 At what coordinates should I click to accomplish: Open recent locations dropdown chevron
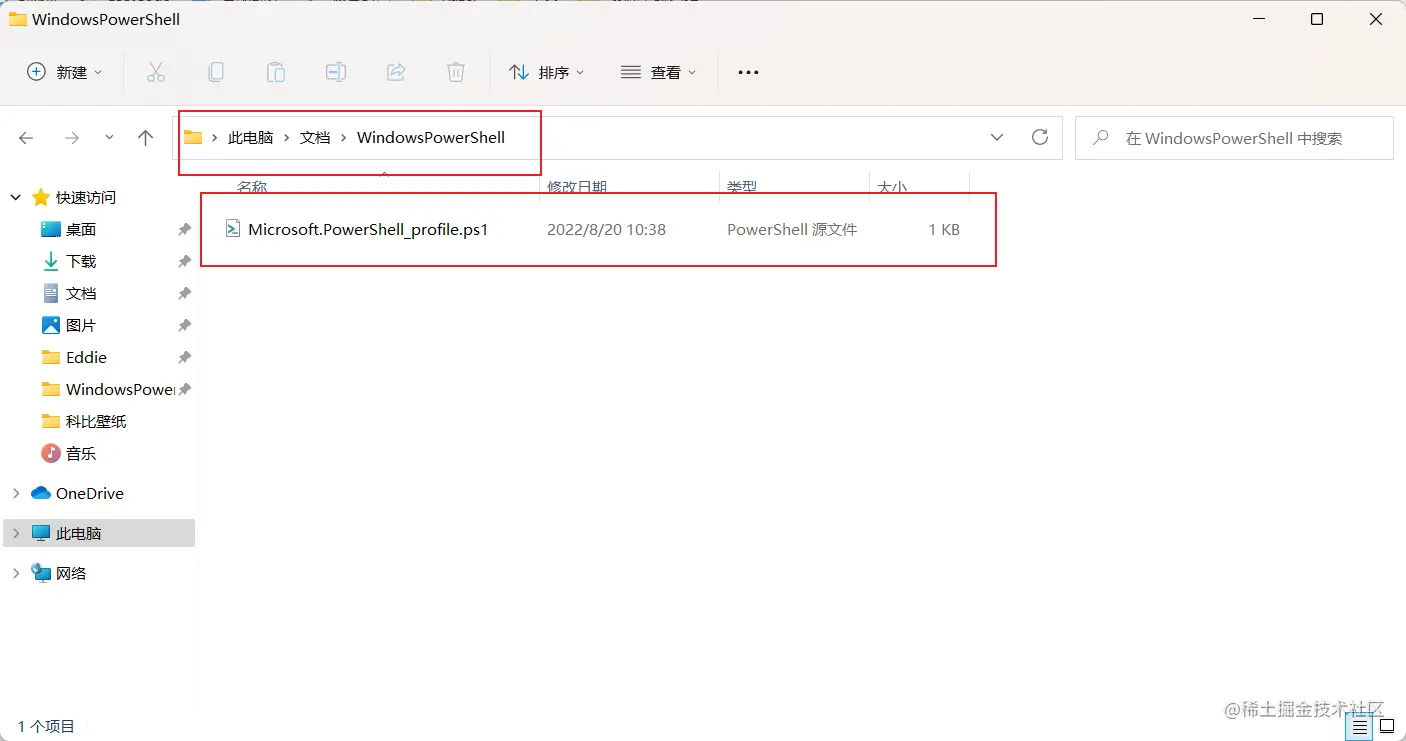click(x=109, y=138)
